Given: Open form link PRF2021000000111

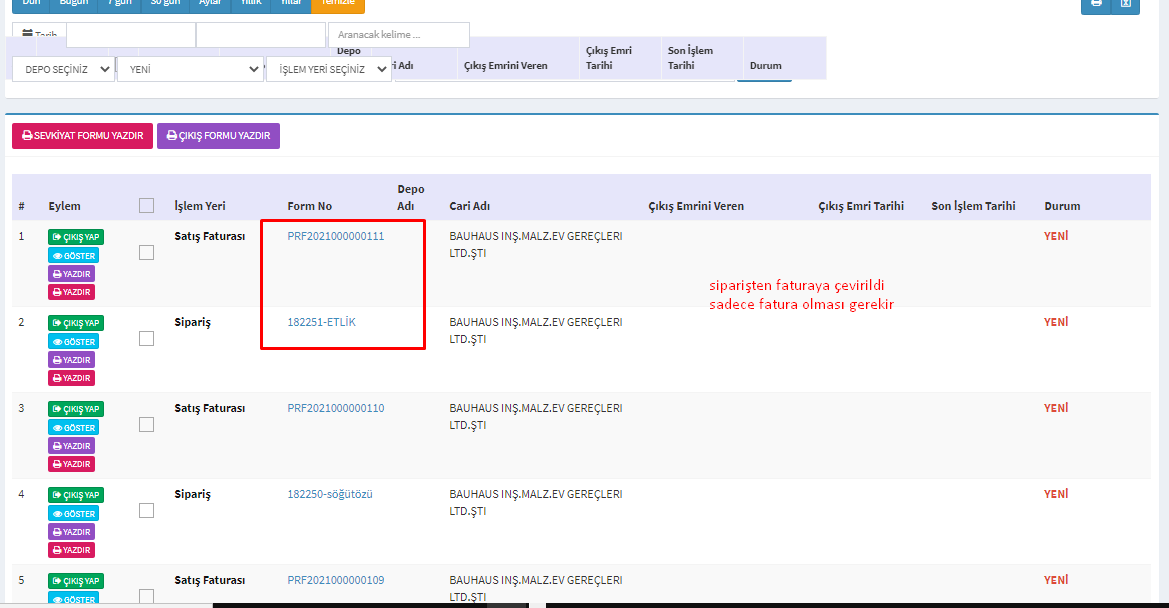Looking at the screenshot, I should 335,237.
